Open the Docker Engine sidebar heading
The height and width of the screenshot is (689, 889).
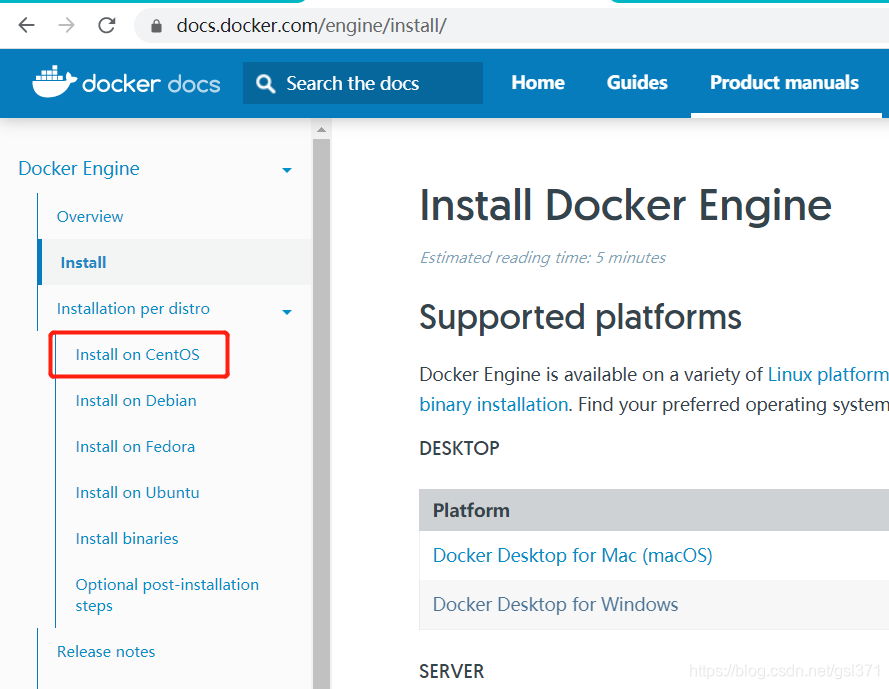point(79,168)
